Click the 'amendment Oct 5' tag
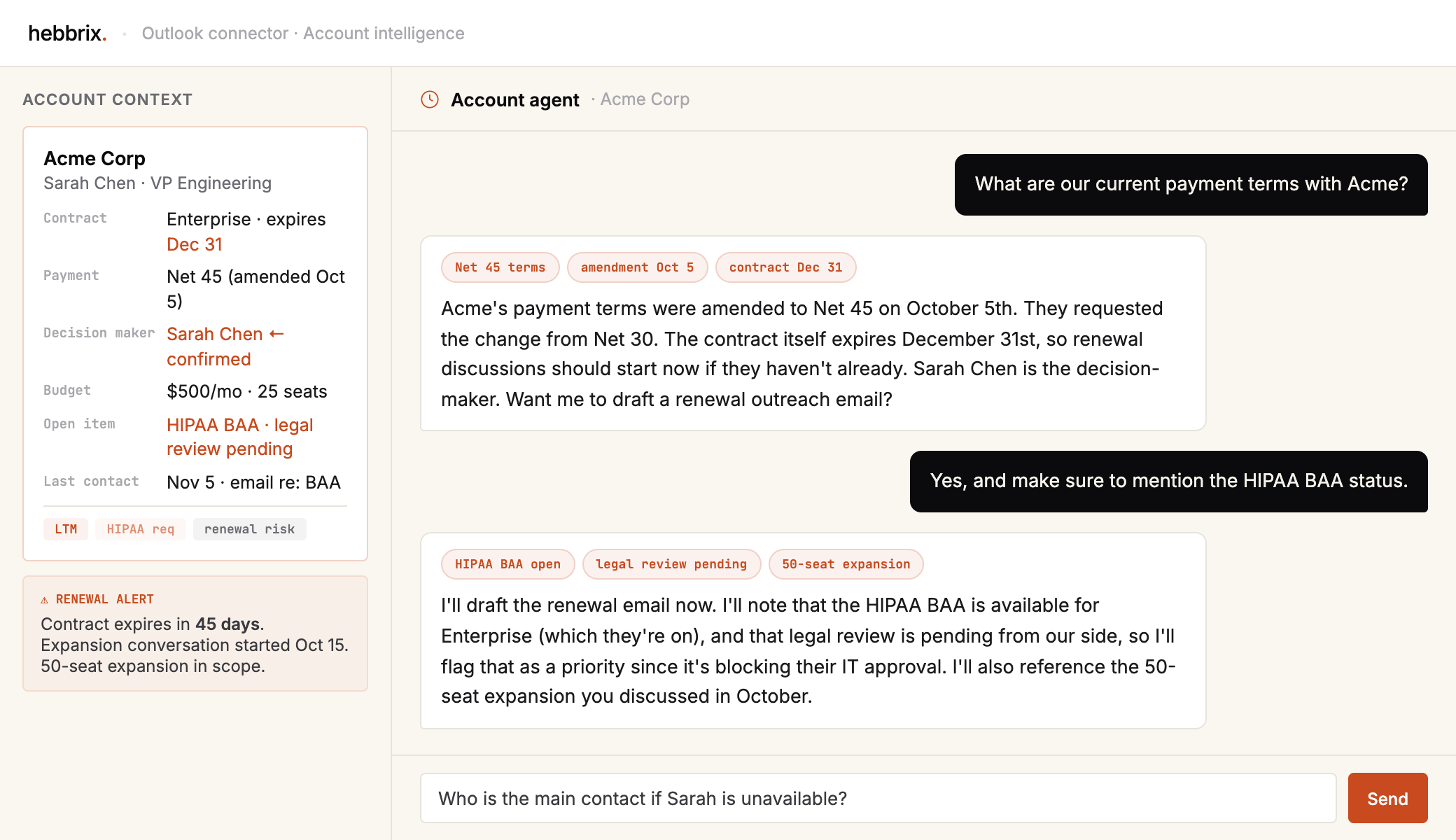Screen dimensions: 1456x840 pyautogui.click(x=637, y=267)
